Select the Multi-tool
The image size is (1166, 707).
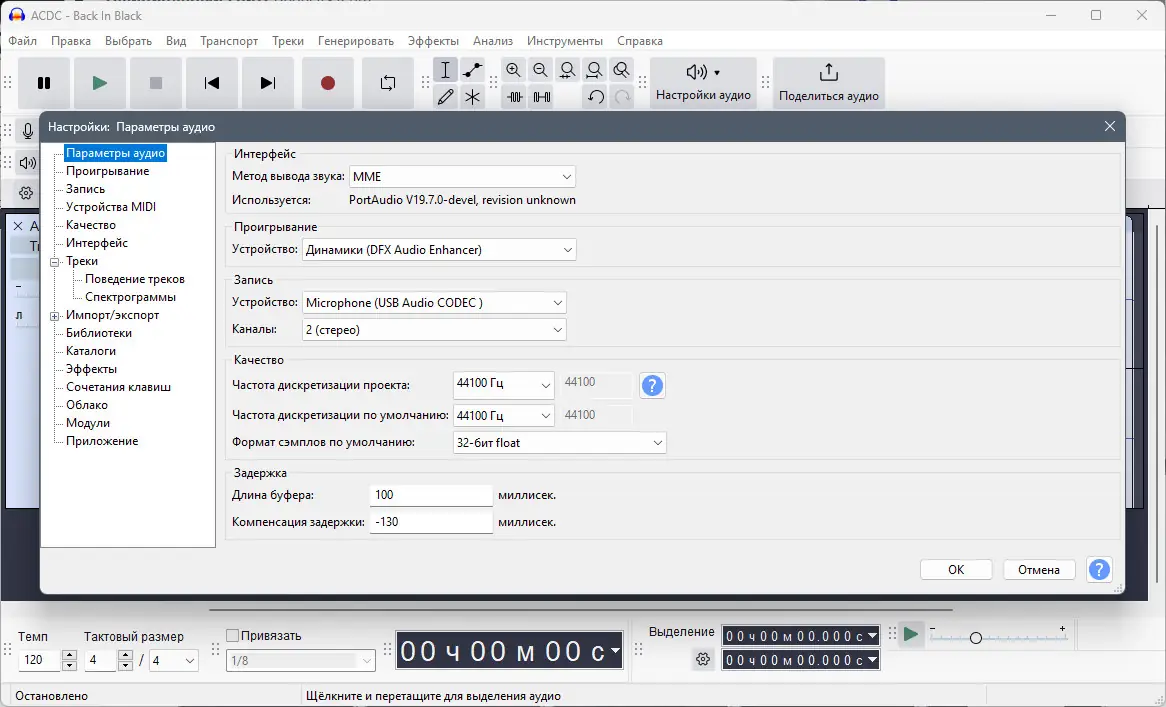[x=472, y=97]
